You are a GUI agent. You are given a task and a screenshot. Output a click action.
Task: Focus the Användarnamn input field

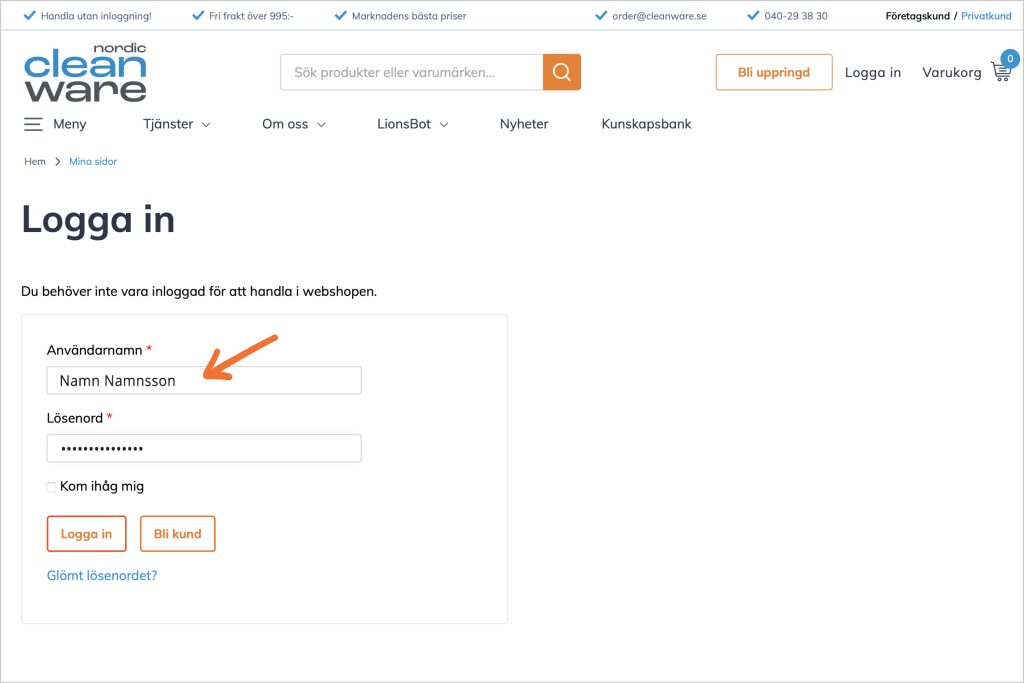click(x=203, y=381)
